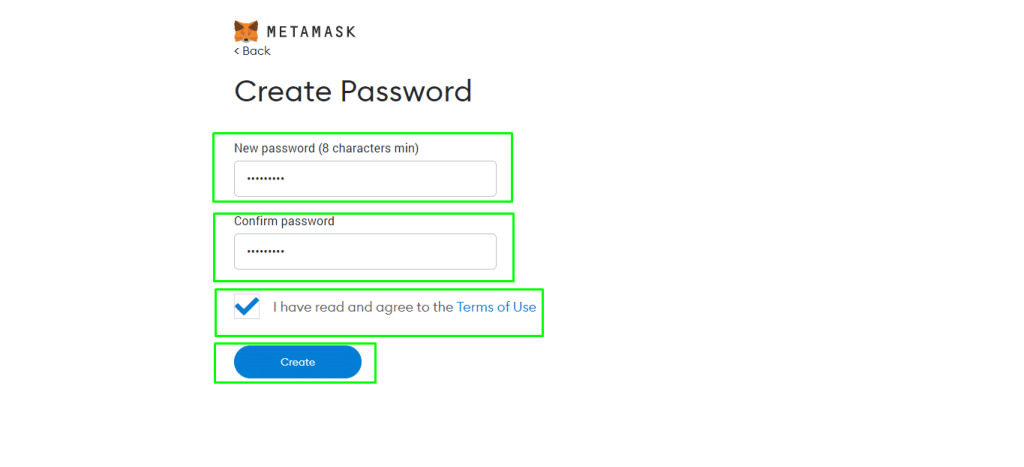Click the blue Create button
The image size is (1024, 467).
(x=298, y=362)
